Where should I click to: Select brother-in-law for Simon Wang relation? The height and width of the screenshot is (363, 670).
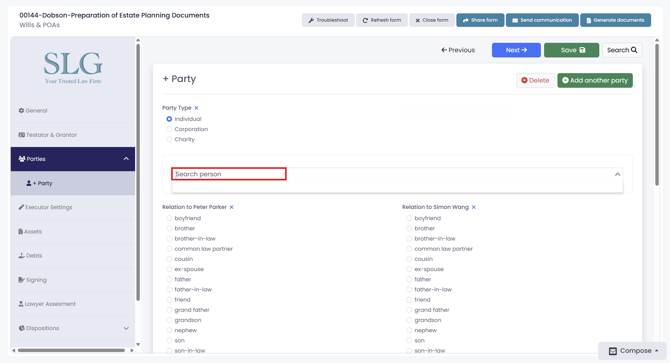pos(409,239)
